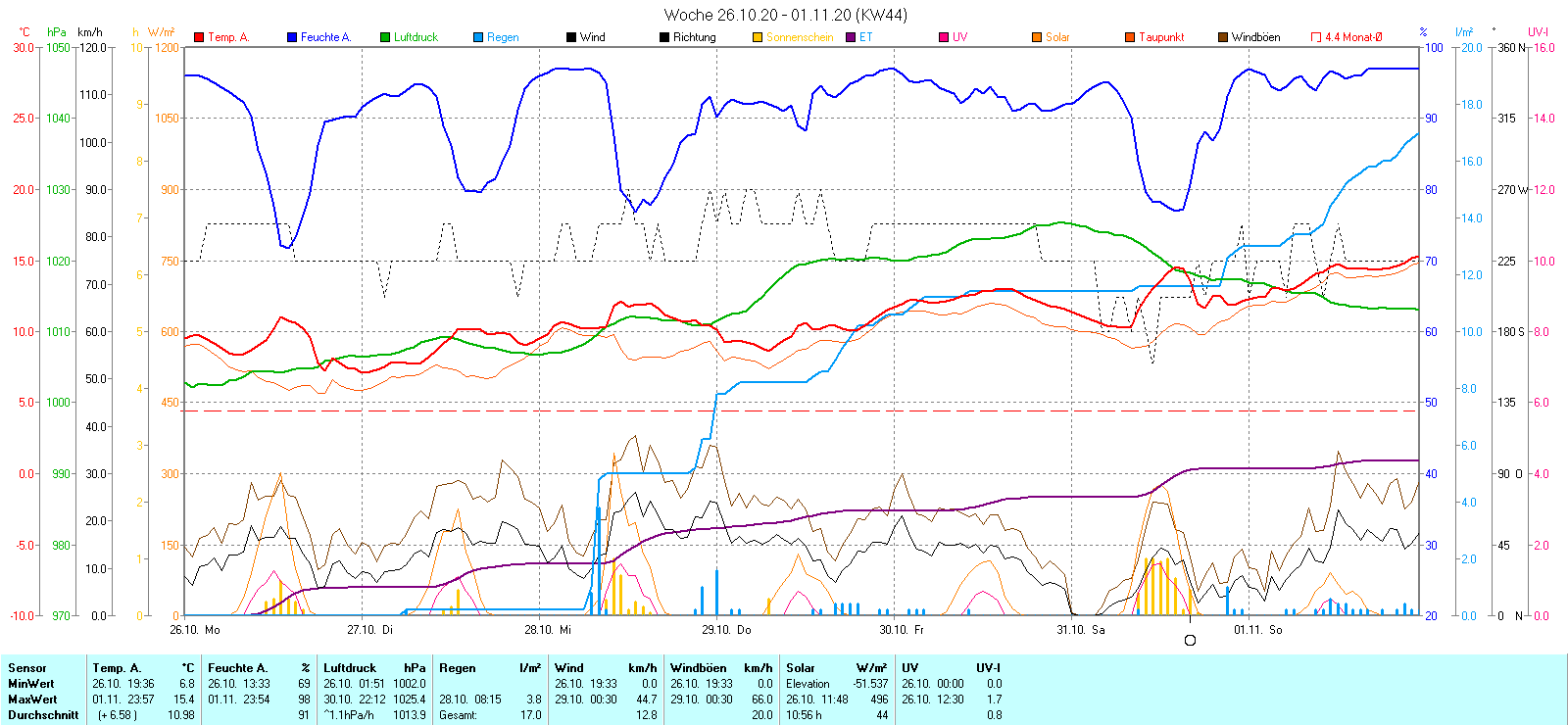Screen dimensions: 1568x725
Task: Click the °C axis unit label
Action: point(24,32)
